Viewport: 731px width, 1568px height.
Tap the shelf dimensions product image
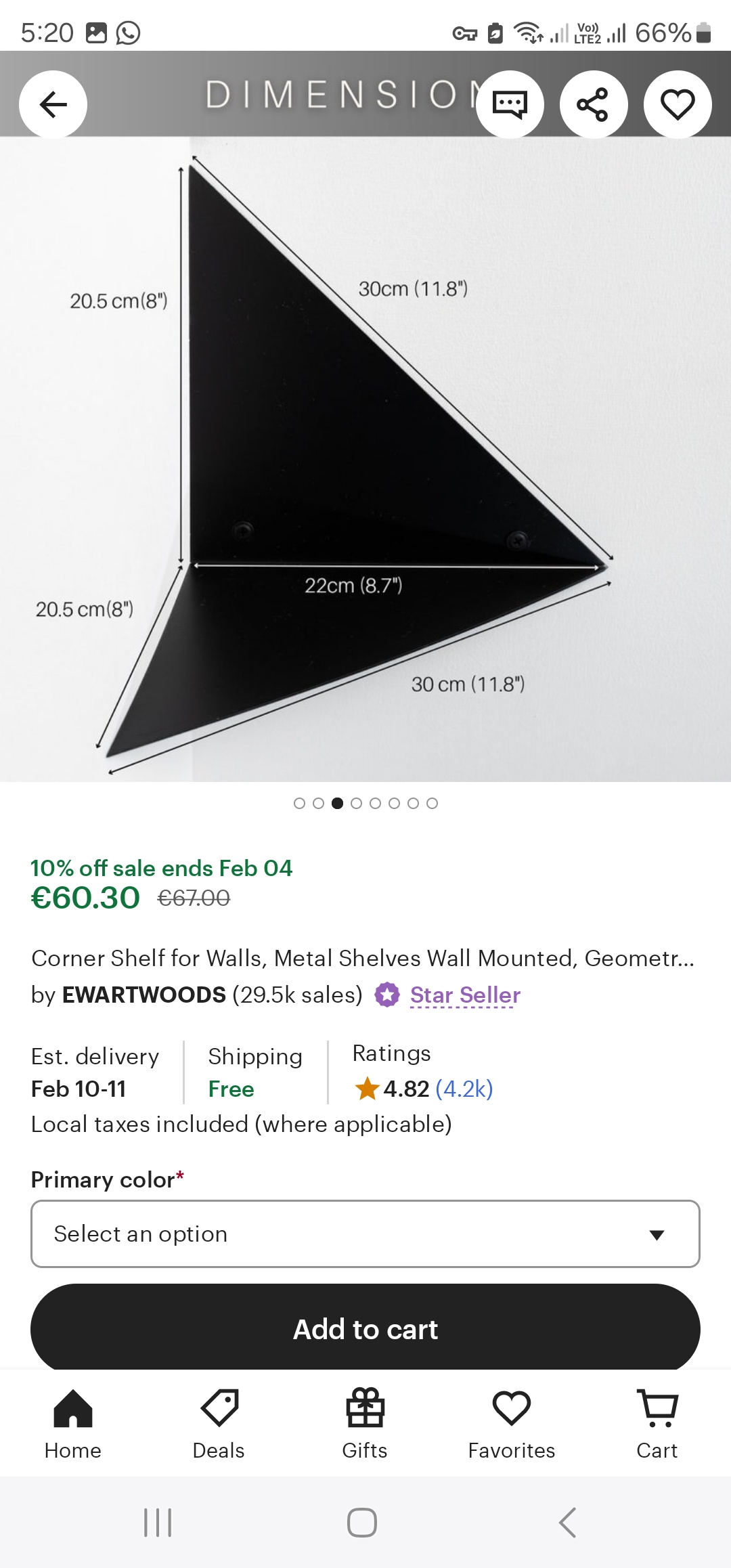[x=365, y=460]
